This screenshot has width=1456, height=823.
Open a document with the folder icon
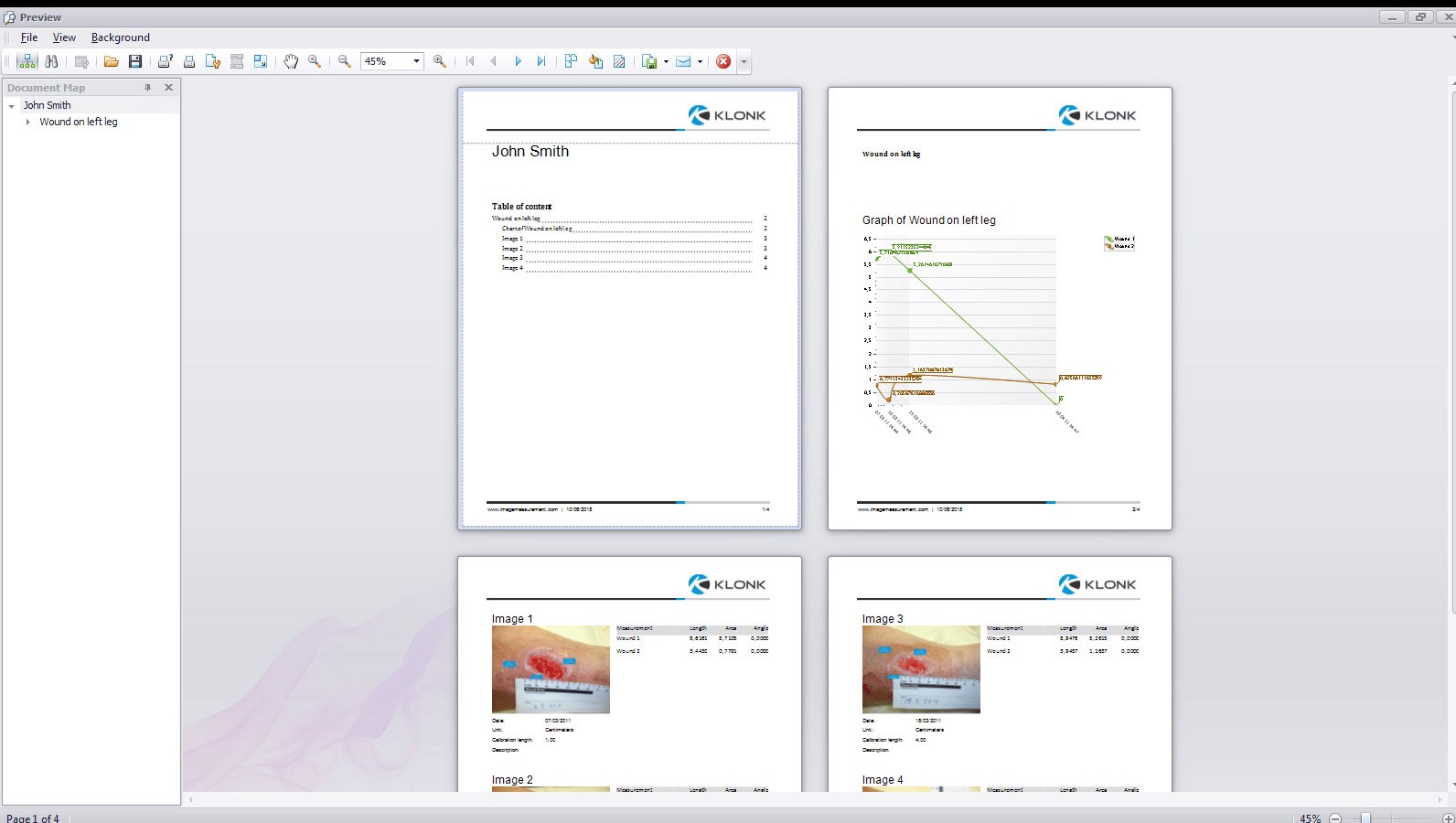[112, 61]
